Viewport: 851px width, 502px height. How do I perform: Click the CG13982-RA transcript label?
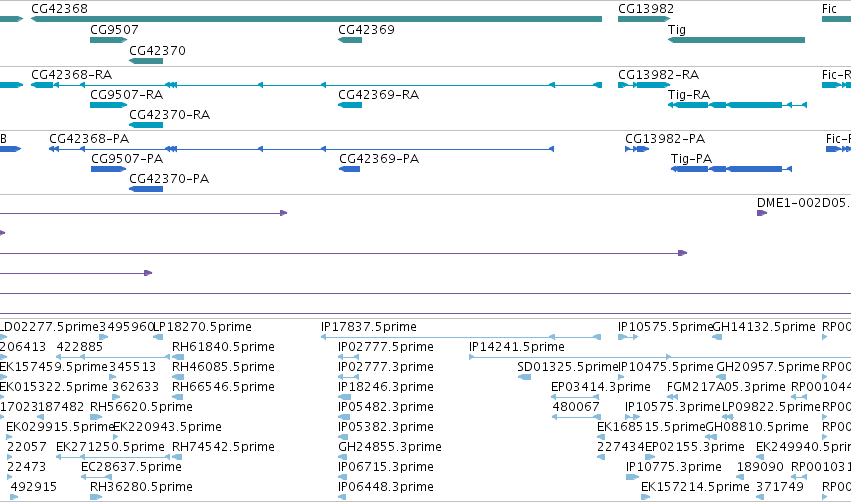[658, 74]
